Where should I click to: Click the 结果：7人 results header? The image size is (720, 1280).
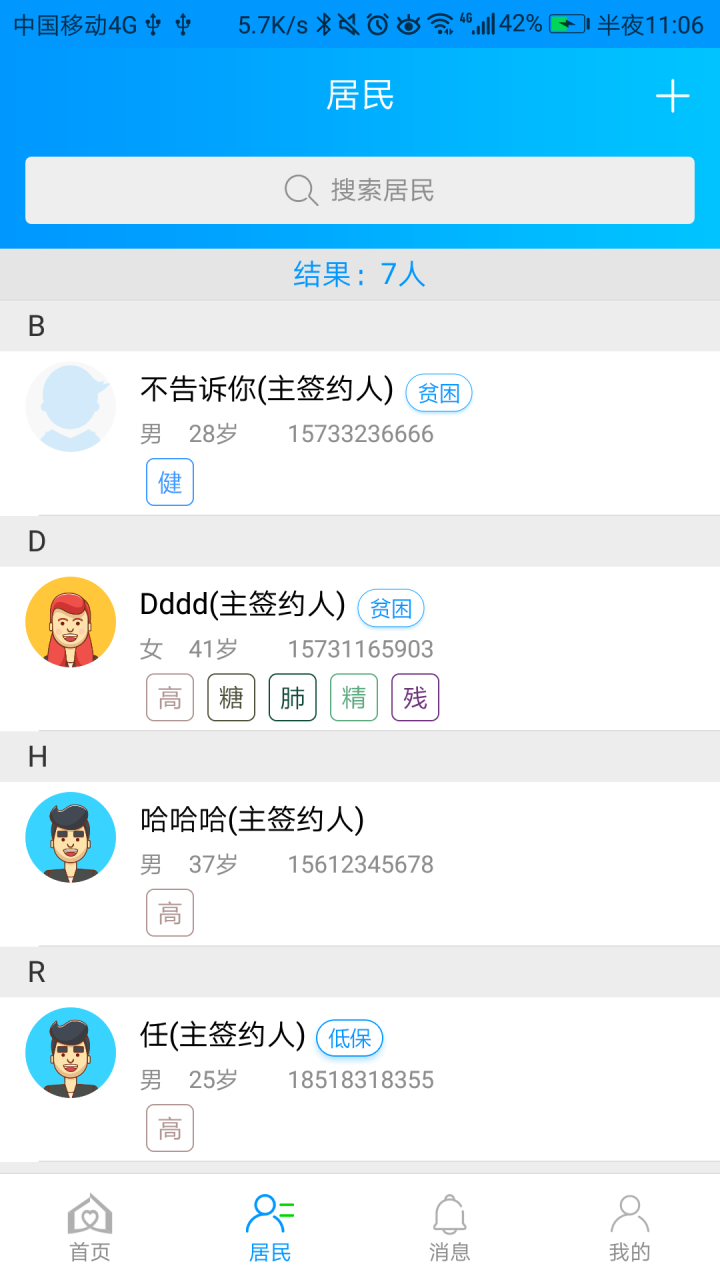(x=360, y=275)
